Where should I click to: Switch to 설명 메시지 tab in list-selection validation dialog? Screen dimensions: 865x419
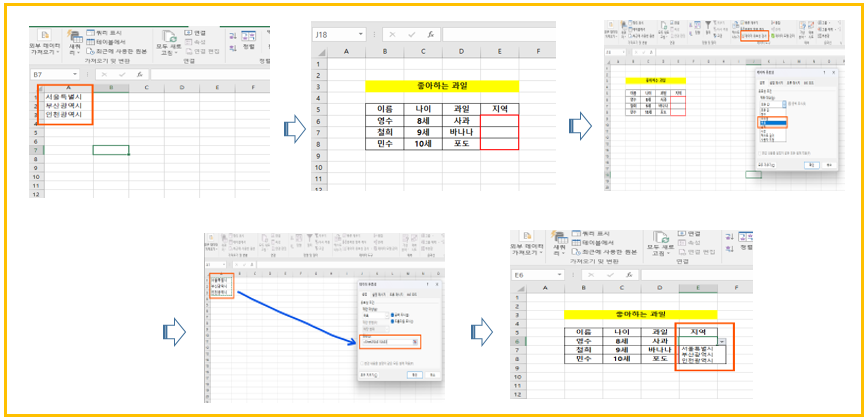[776, 83]
